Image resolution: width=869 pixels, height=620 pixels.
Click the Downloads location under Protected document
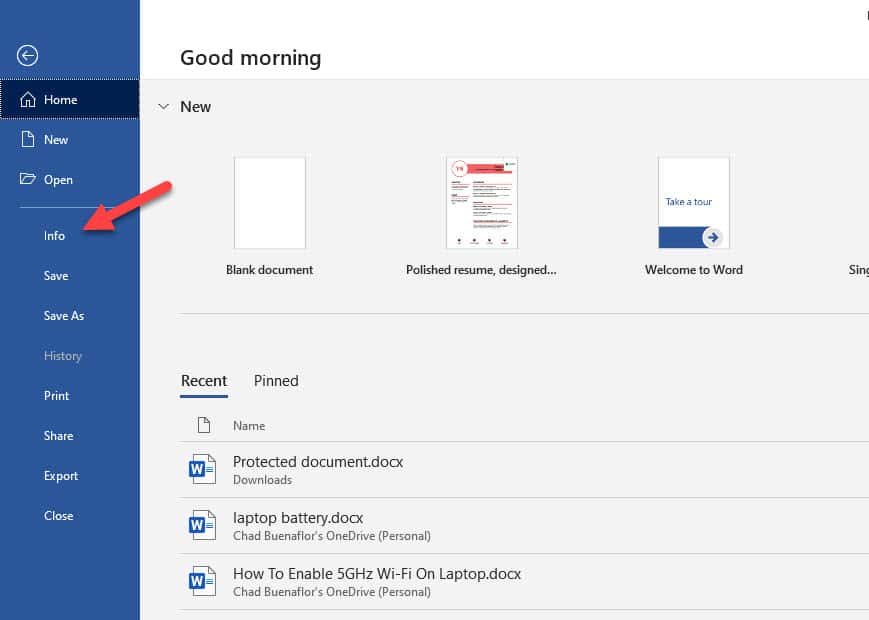pyautogui.click(x=262, y=480)
